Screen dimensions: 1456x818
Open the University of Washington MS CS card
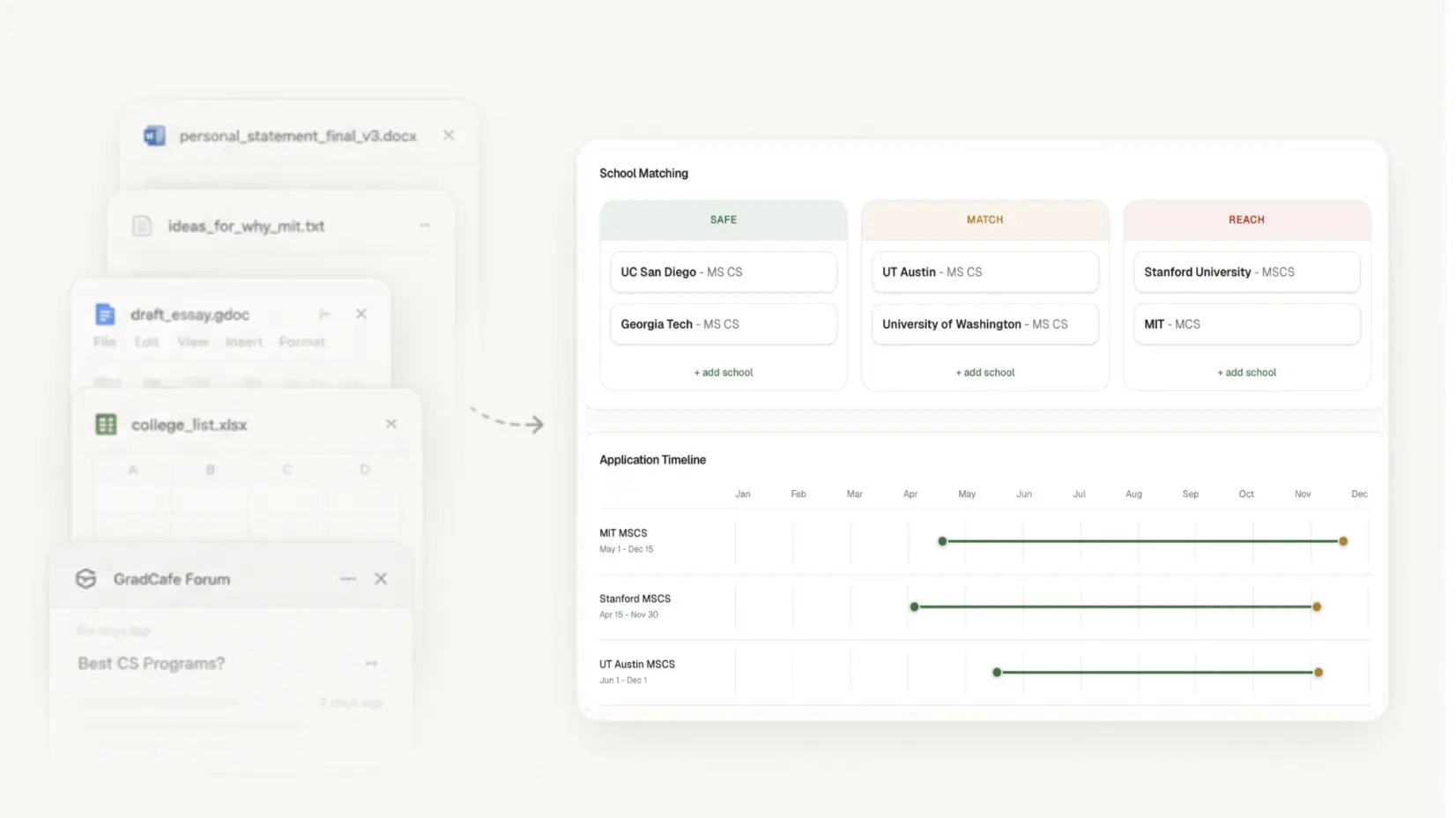coord(985,323)
